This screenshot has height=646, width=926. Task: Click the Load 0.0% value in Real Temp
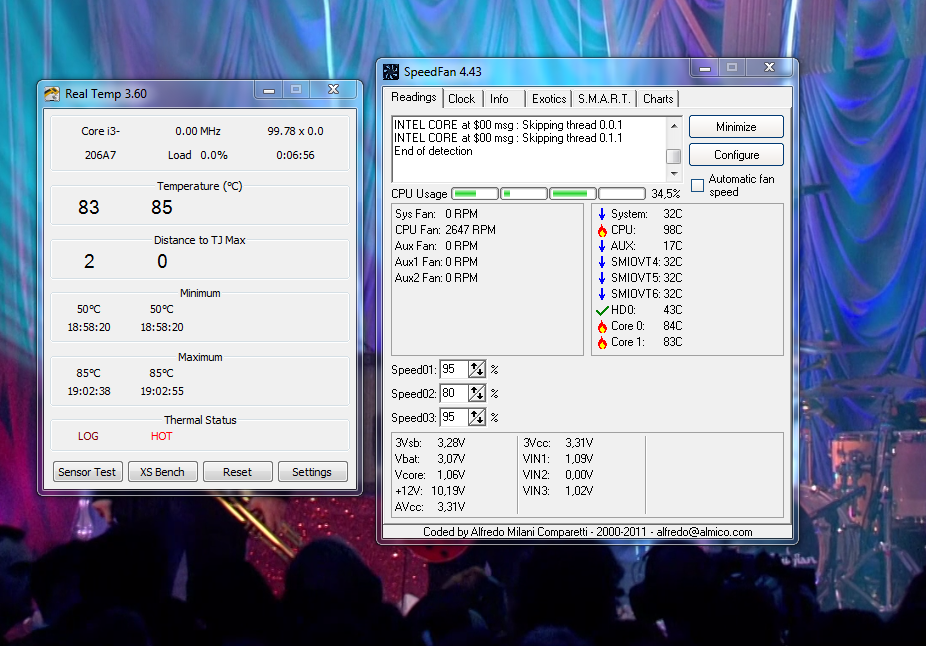[x=198, y=155]
